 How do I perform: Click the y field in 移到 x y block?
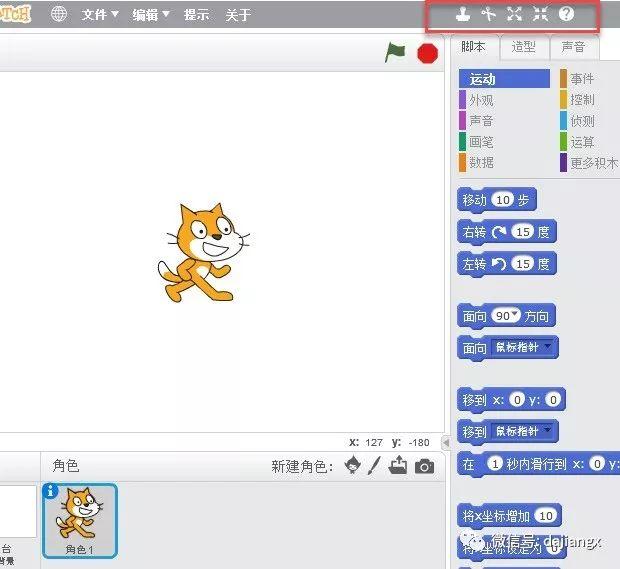tap(553, 400)
